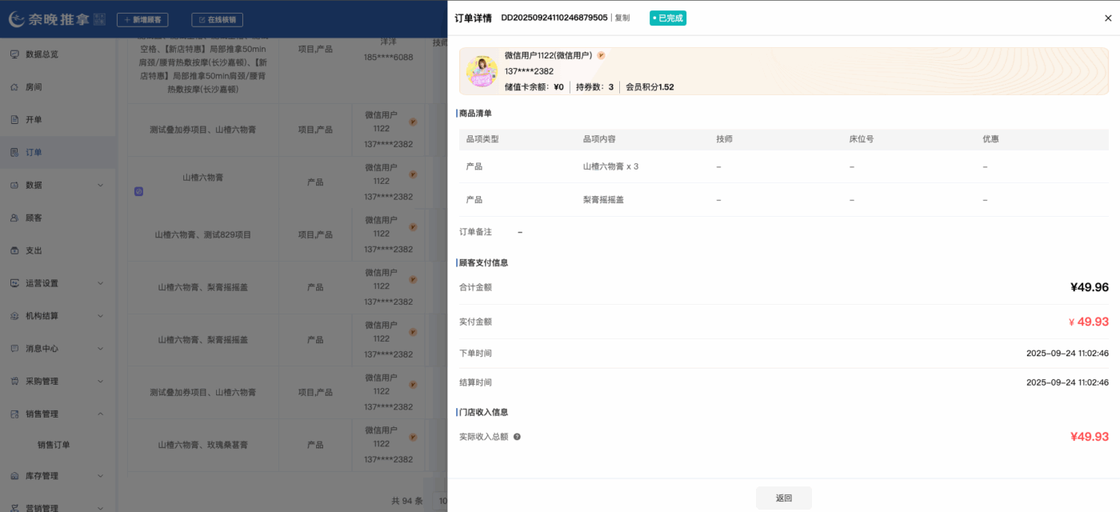Viewport: 1120px width, 512px height.
Task: Open the 支出 expense icon
Action: [x=14, y=251]
